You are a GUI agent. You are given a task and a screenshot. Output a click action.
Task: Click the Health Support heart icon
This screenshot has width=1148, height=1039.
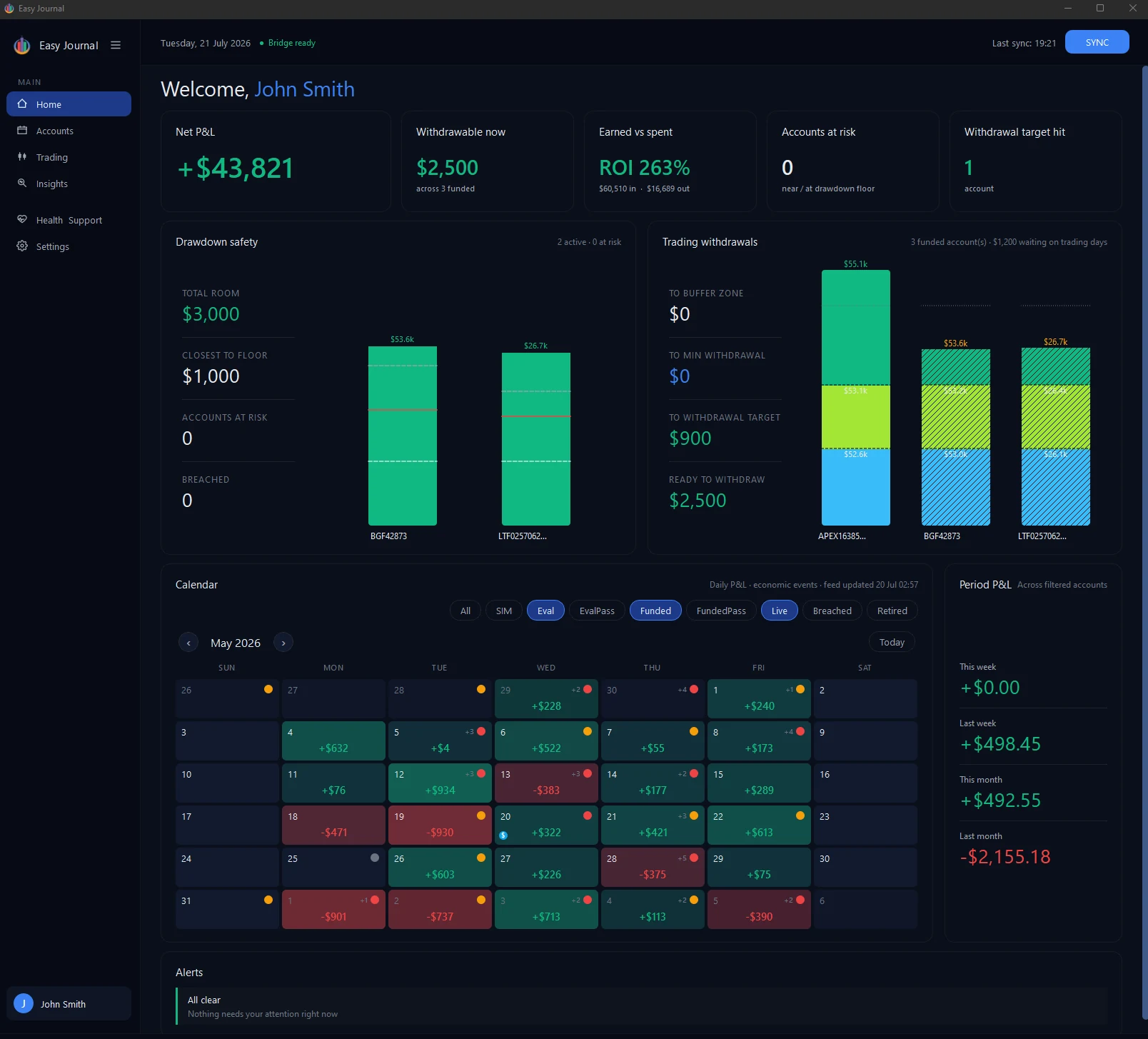(x=22, y=220)
